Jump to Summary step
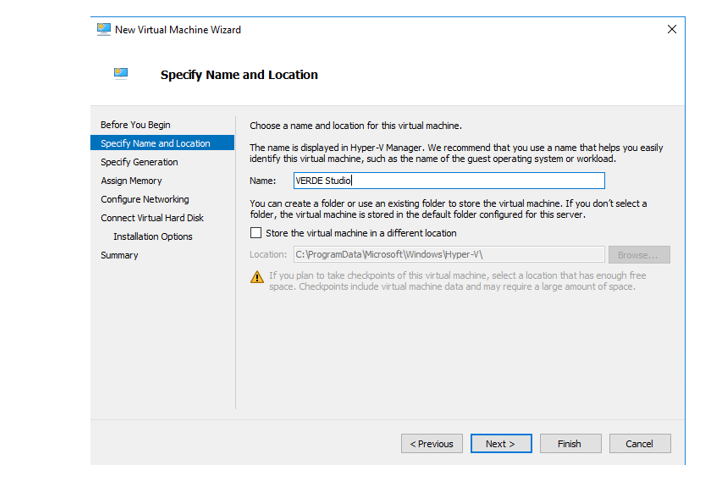The width and height of the screenshot is (703, 478). pos(119,255)
